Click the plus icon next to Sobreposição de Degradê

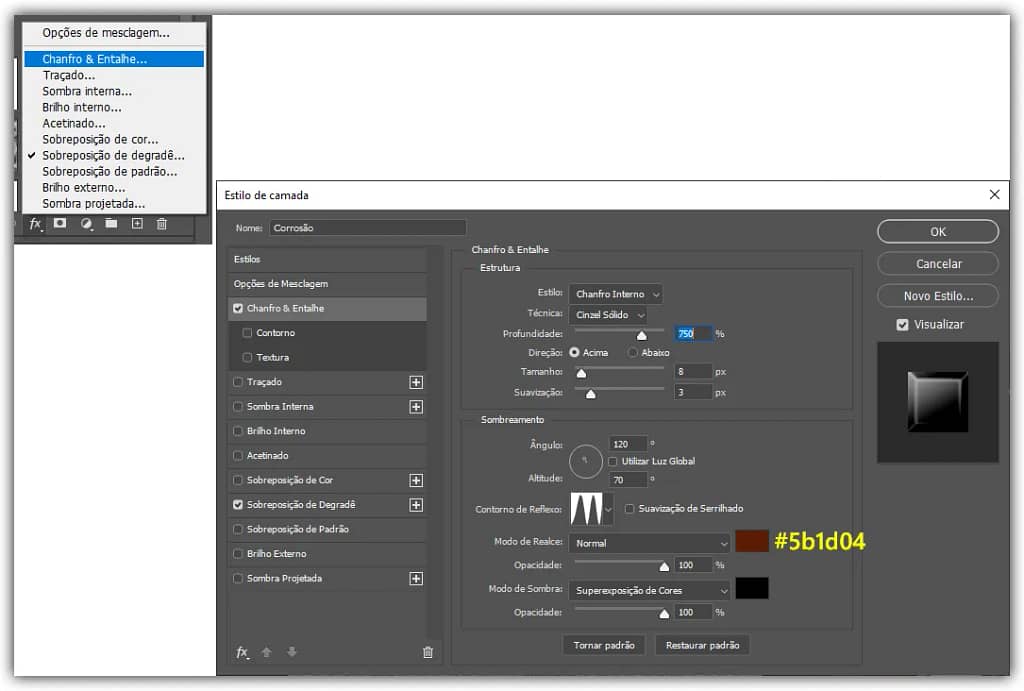point(416,505)
